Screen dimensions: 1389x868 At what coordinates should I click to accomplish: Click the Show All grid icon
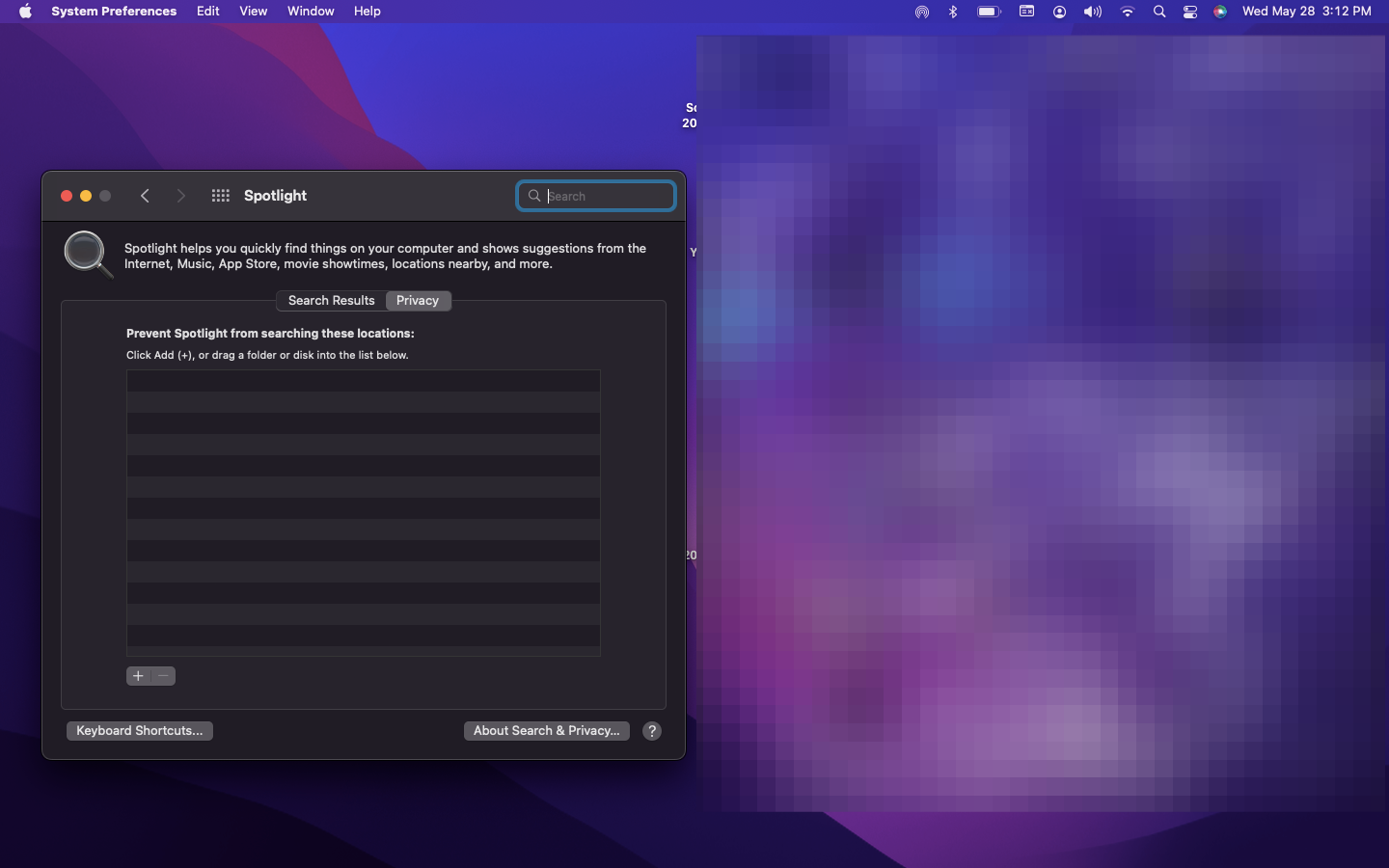[220, 196]
